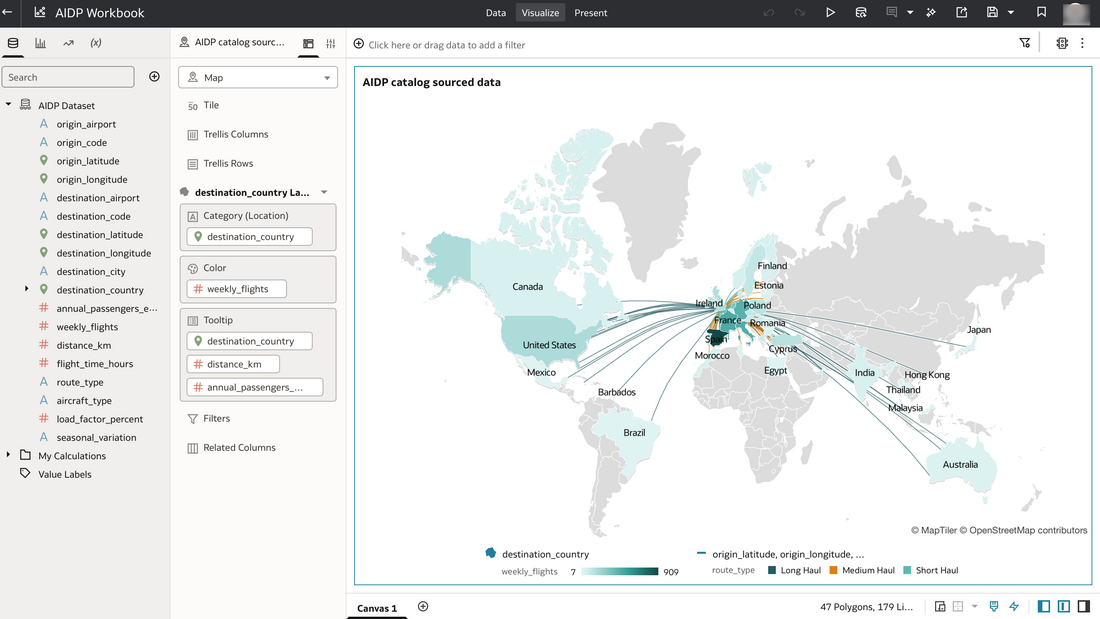The width and height of the screenshot is (1100, 619).
Task: Click the lightning auto-apply data icon
Action: click(x=1014, y=606)
